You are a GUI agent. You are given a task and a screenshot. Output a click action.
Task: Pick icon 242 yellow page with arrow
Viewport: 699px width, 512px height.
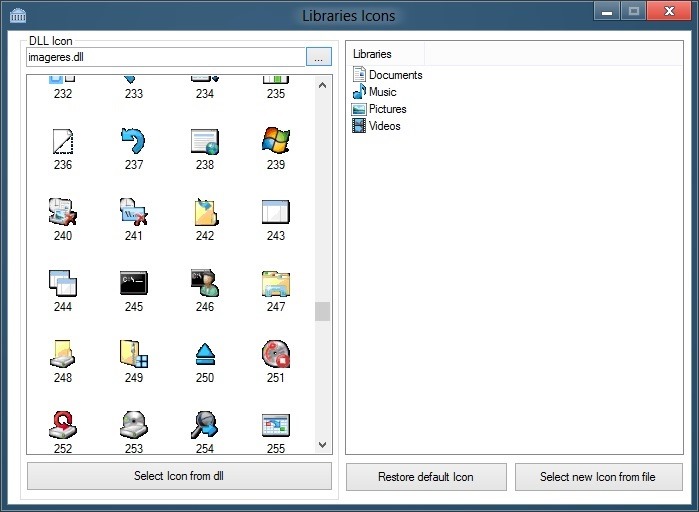[206, 212]
